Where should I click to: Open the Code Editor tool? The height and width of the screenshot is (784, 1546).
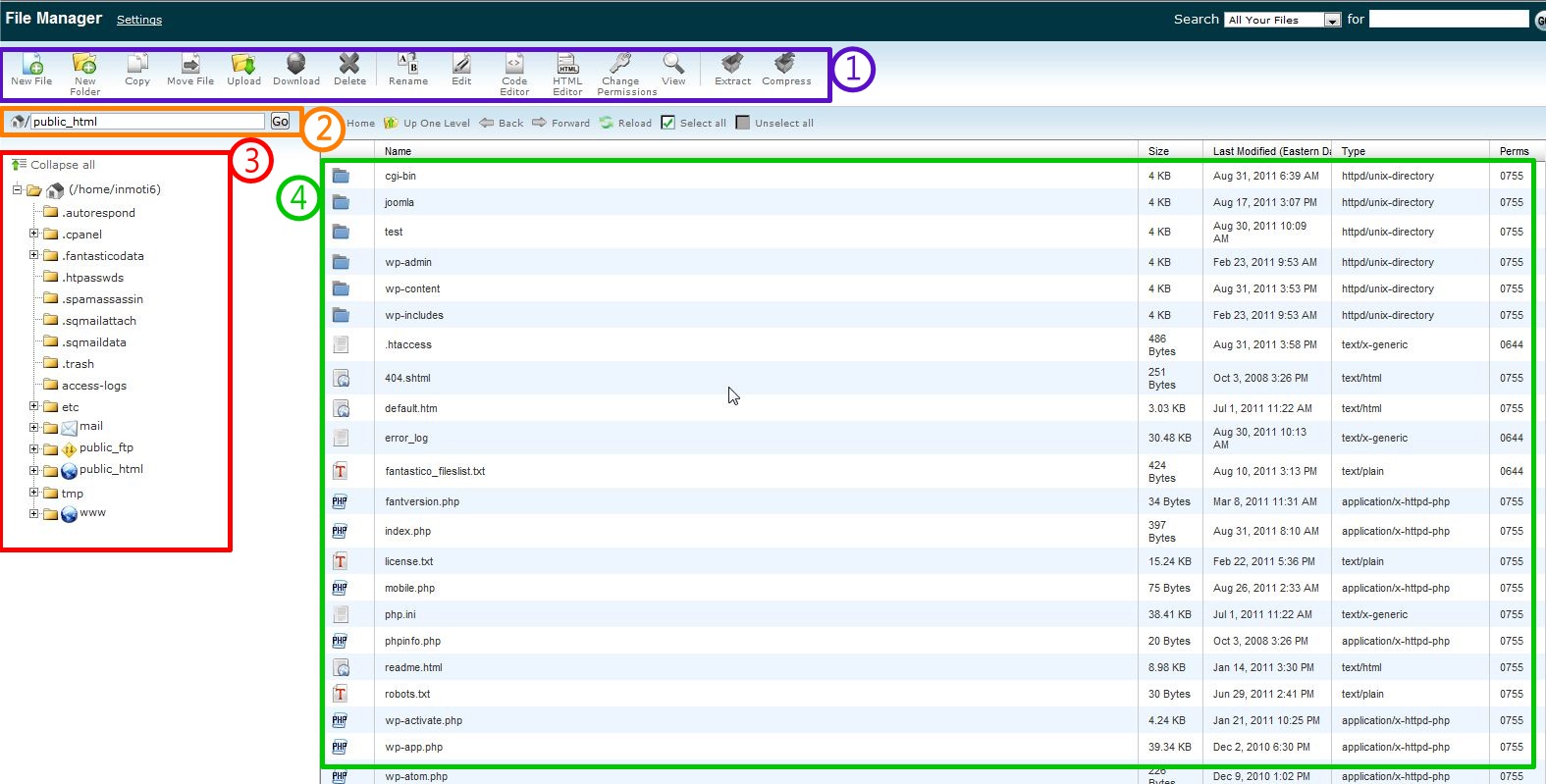514,66
